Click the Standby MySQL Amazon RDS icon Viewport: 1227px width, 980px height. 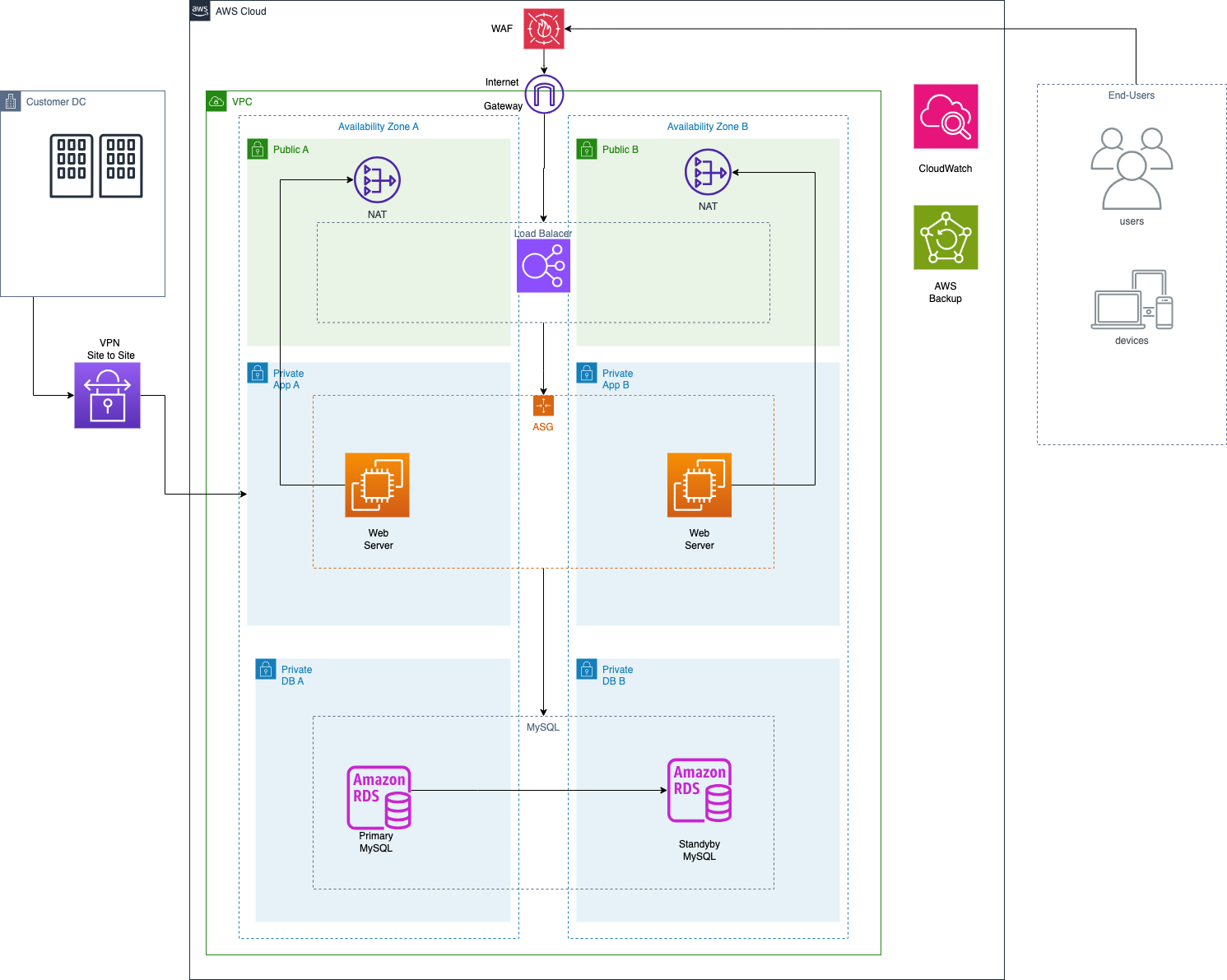(699, 790)
